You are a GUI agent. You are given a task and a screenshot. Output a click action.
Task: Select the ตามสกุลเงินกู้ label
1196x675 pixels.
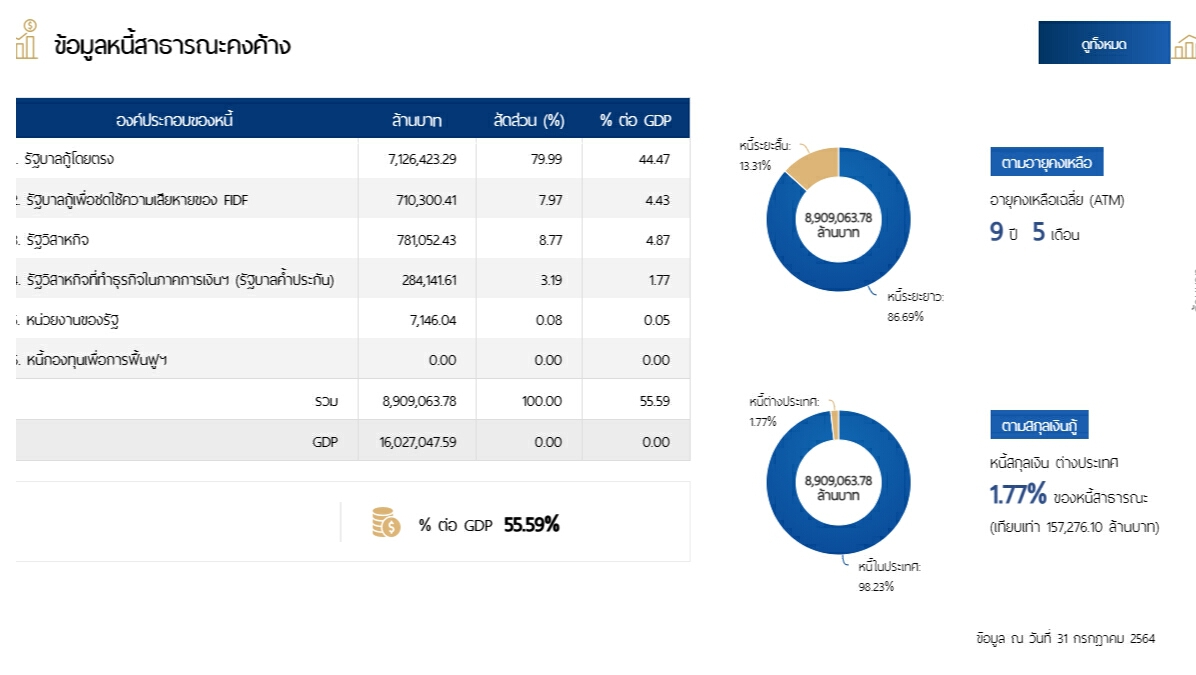tap(1039, 425)
